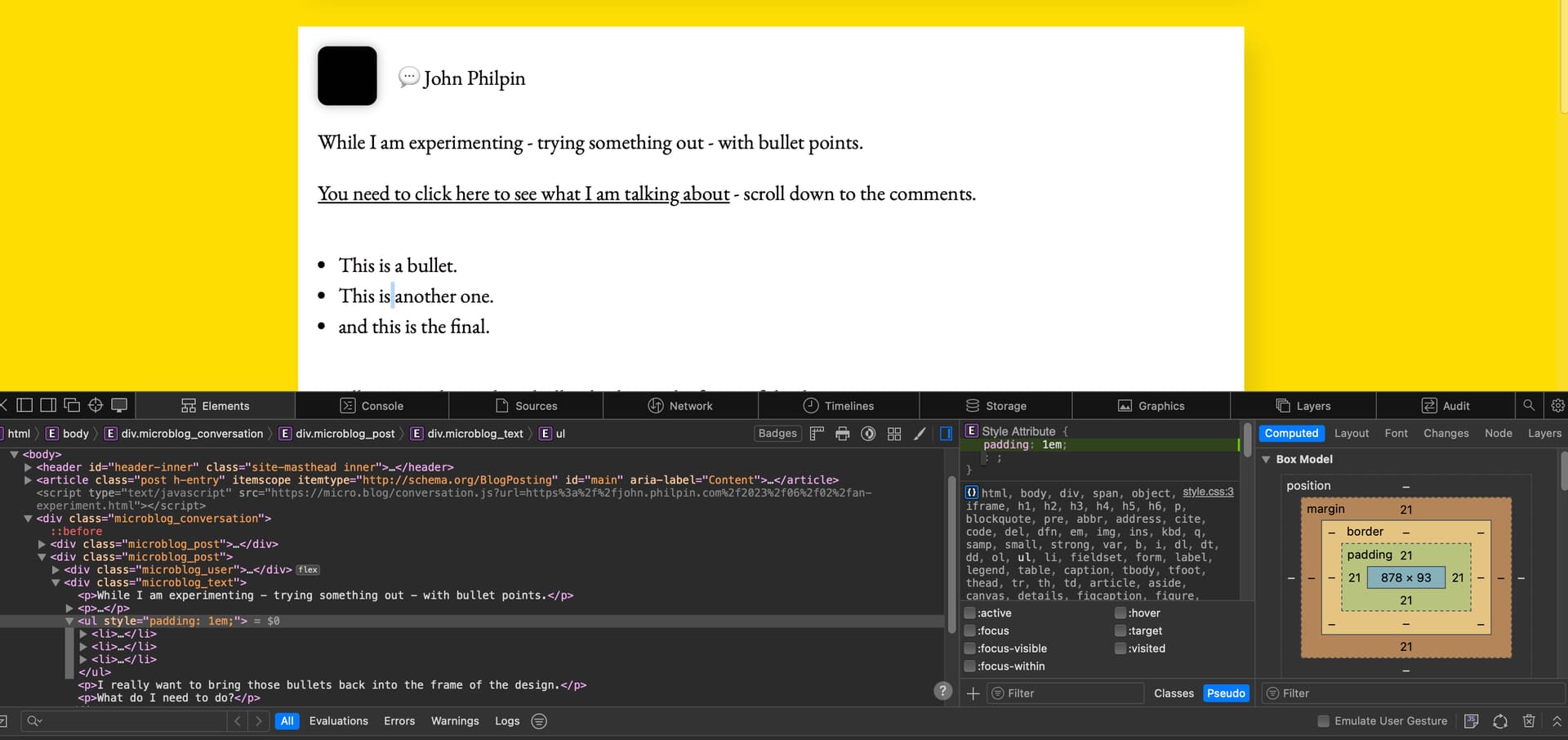This screenshot has width=1568, height=740.
Task: Toggle console snippets icon beside Emulate User Gesture
Action: (1472, 721)
